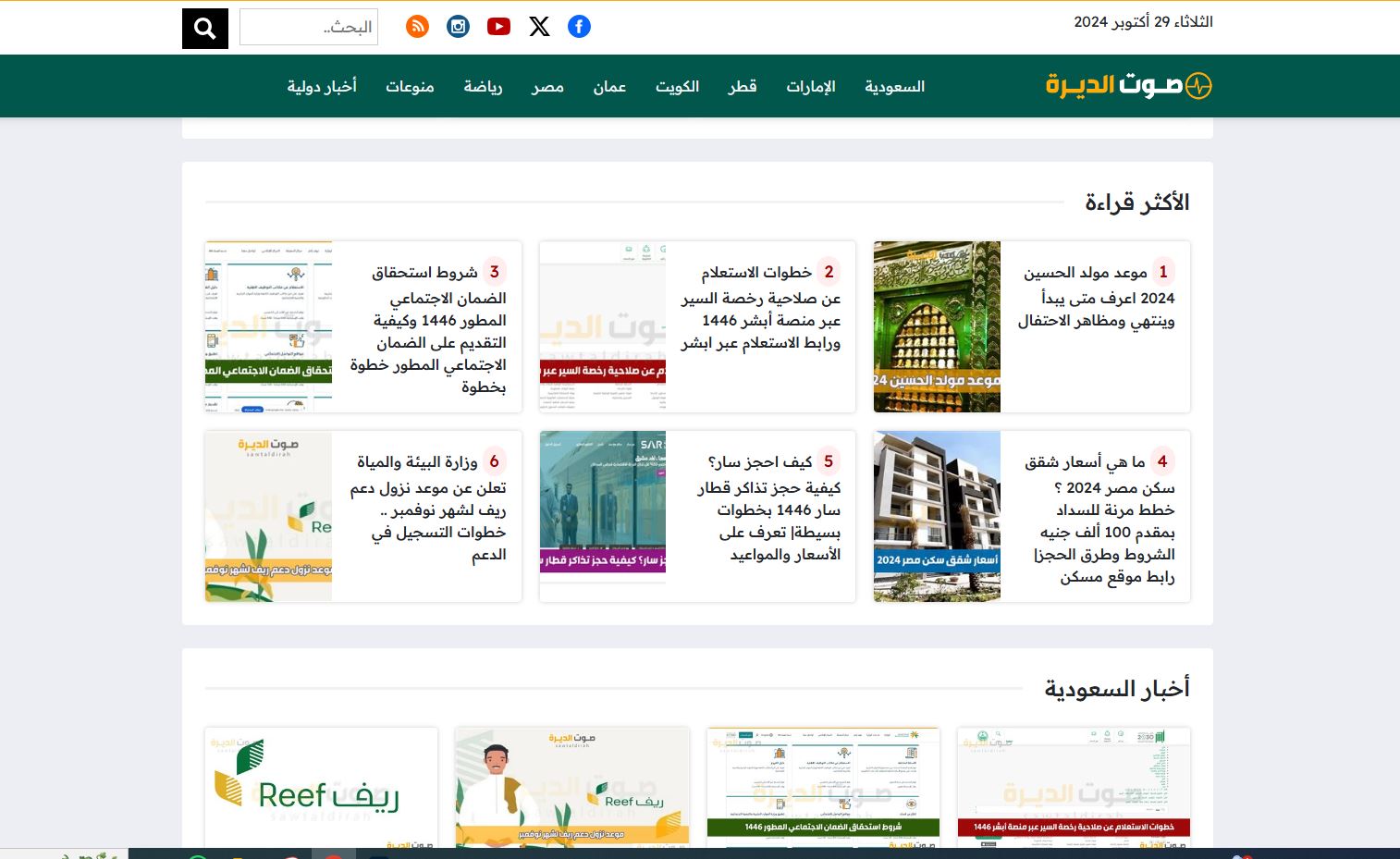Open the Reef ريف logo news card
1400x859 pixels.
point(321,787)
